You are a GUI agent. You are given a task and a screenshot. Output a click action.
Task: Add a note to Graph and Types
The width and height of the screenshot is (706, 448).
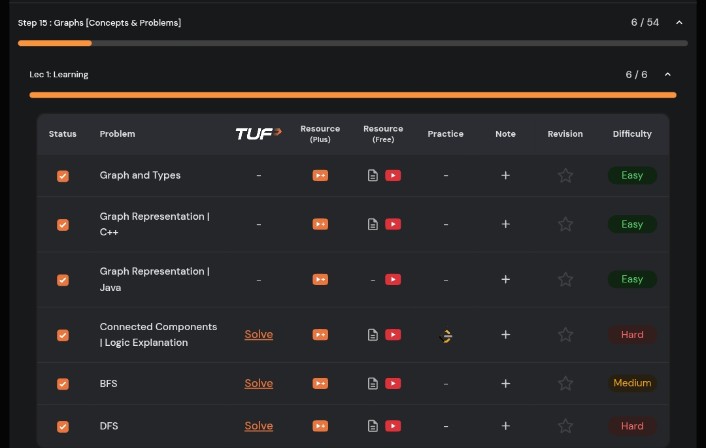(505, 175)
